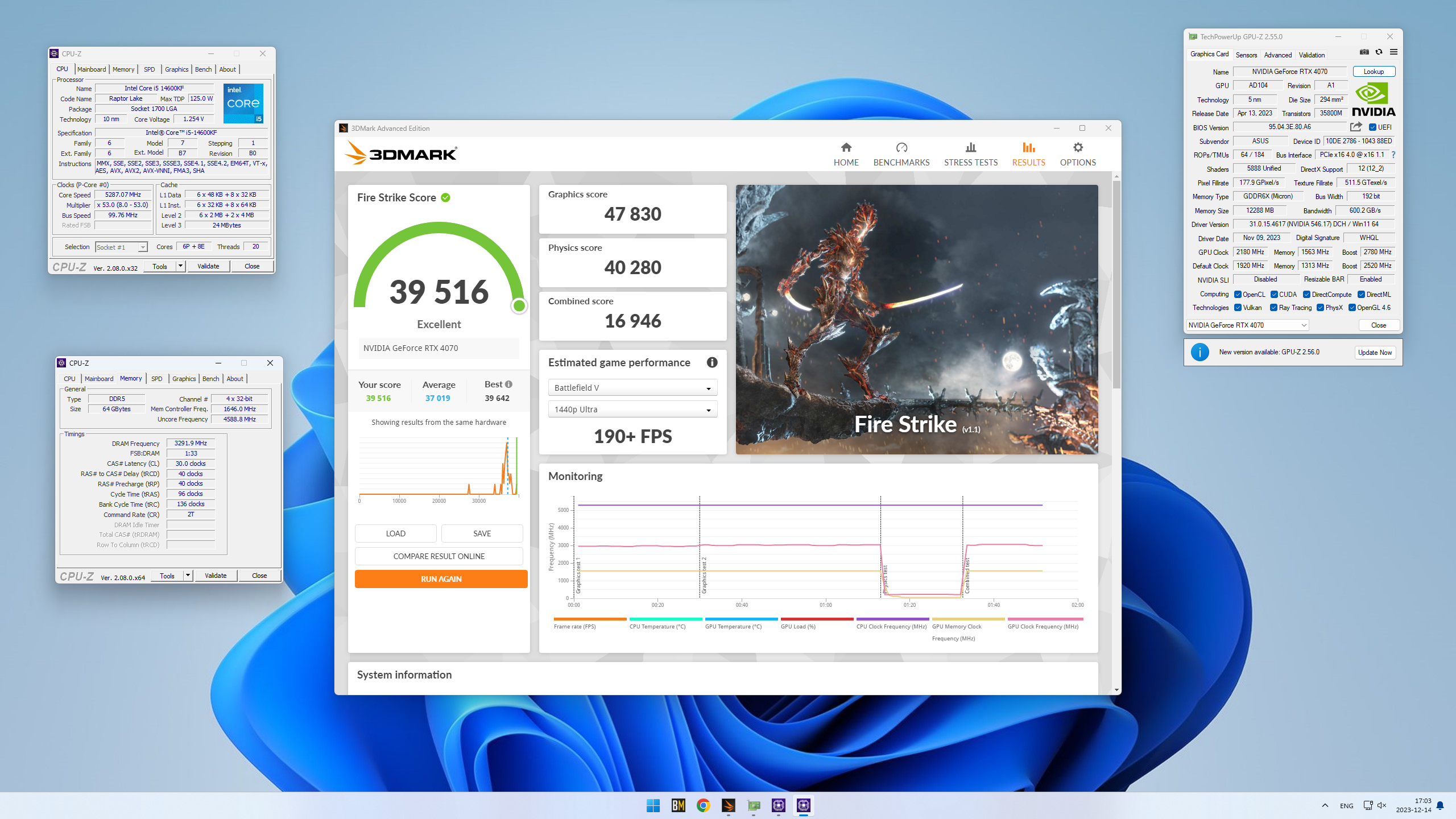Click the green validation check by Fire Strike Score
Screen dimensions: 1456x819
[446, 197]
